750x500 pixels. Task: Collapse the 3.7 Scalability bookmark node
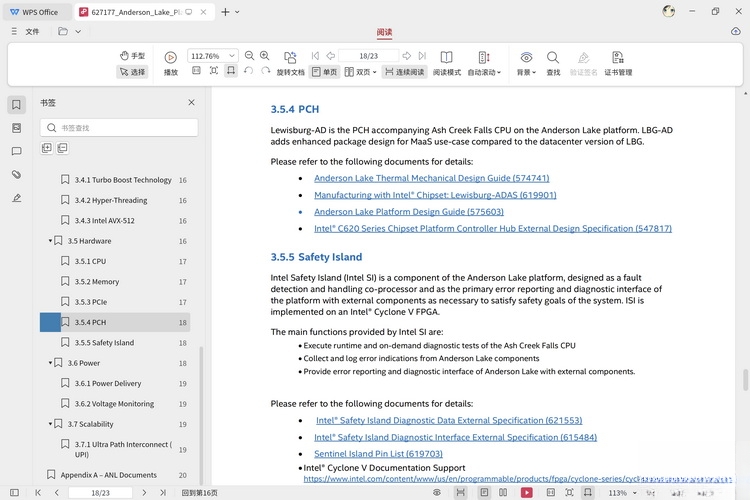click(x=50, y=424)
